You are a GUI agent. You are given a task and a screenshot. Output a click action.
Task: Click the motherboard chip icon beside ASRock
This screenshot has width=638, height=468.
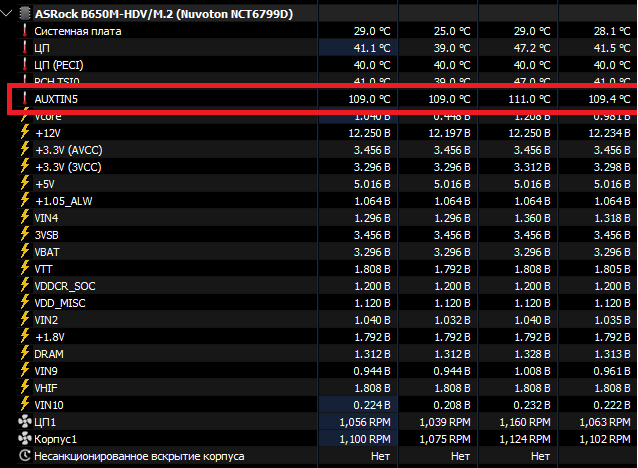pos(25,13)
